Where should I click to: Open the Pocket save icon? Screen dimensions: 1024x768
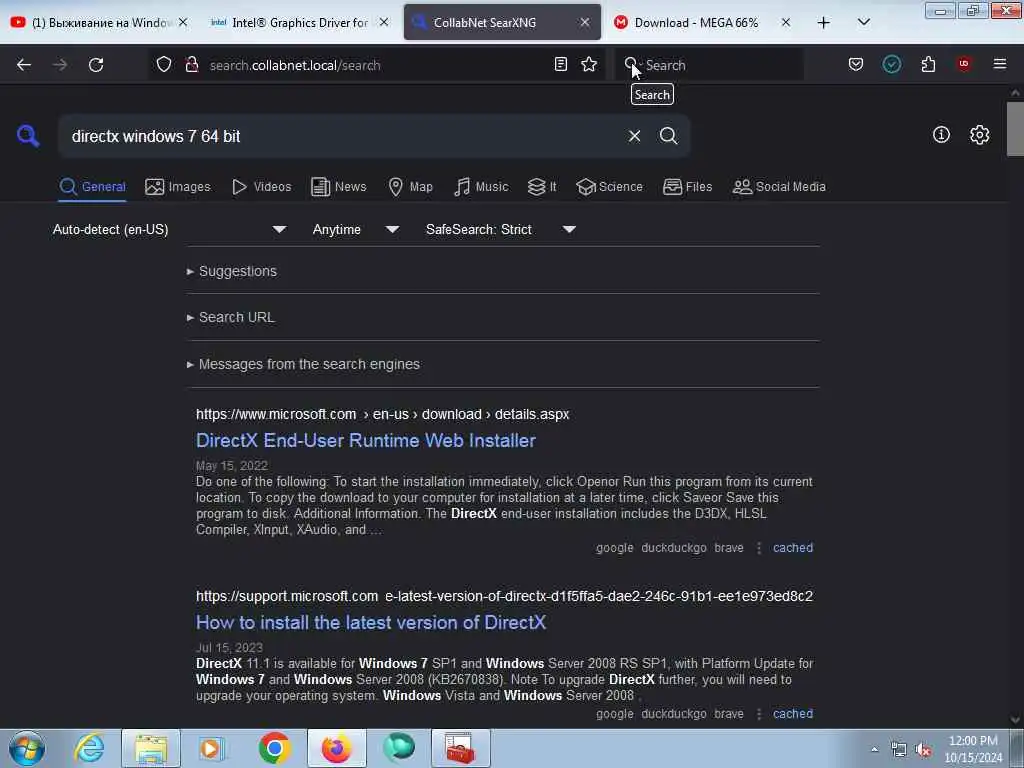pyautogui.click(x=856, y=65)
